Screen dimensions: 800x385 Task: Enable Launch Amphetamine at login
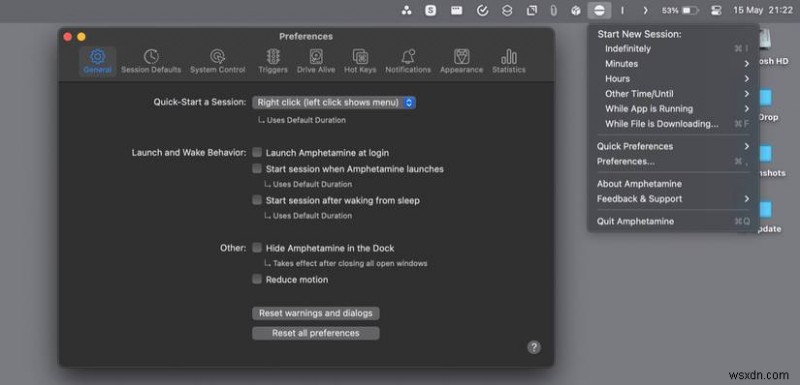coord(257,152)
